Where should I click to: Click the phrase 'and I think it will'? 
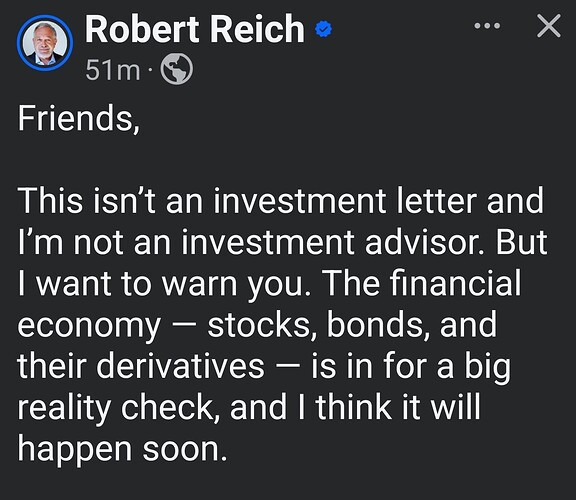(355, 406)
